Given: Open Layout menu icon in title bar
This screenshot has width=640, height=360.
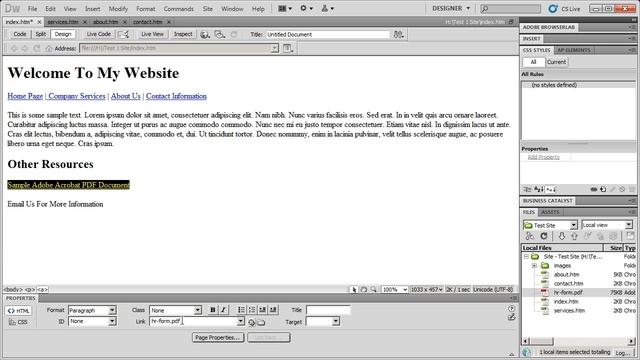Looking at the screenshot, I should coord(285,8).
